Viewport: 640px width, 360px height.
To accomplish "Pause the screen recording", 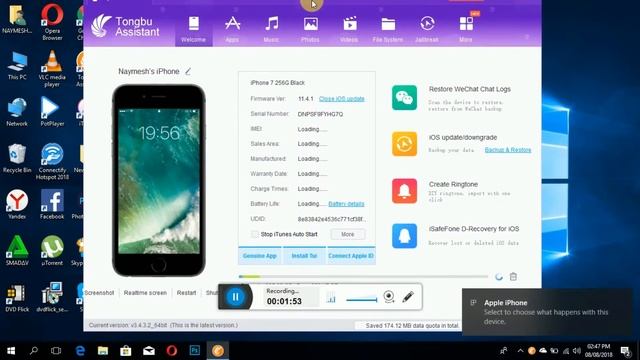I will (x=236, y=297).
